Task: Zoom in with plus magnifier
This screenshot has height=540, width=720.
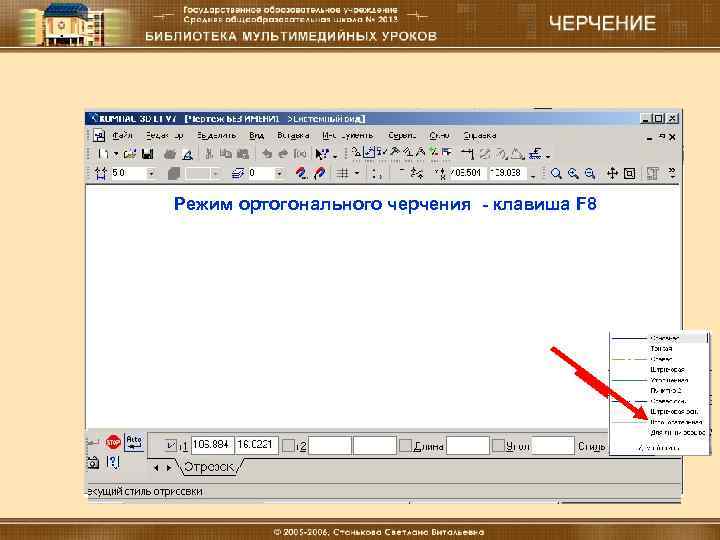Action: pos(573,174)
